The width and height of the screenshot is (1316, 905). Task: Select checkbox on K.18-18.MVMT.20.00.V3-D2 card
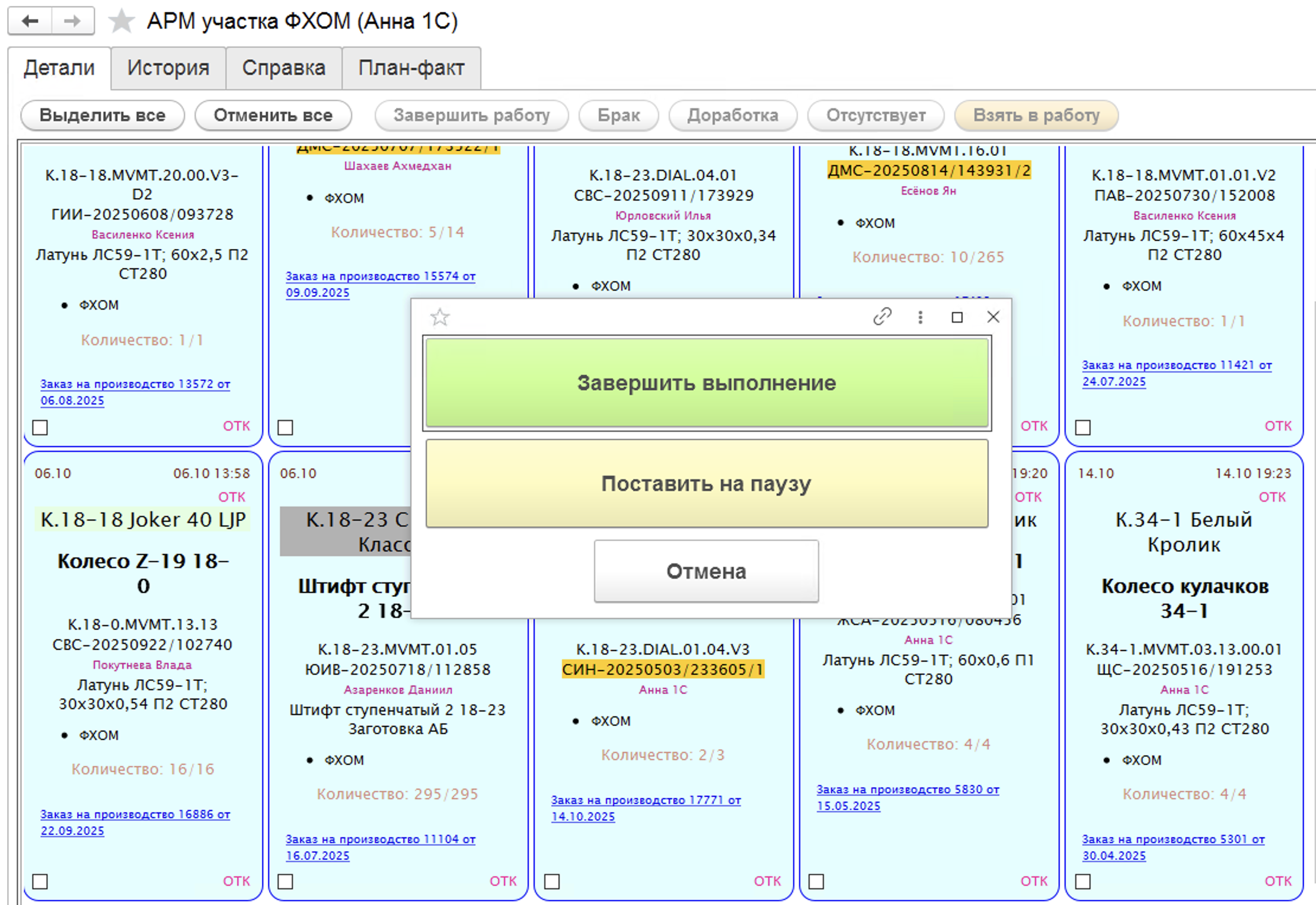pos(40,427)
